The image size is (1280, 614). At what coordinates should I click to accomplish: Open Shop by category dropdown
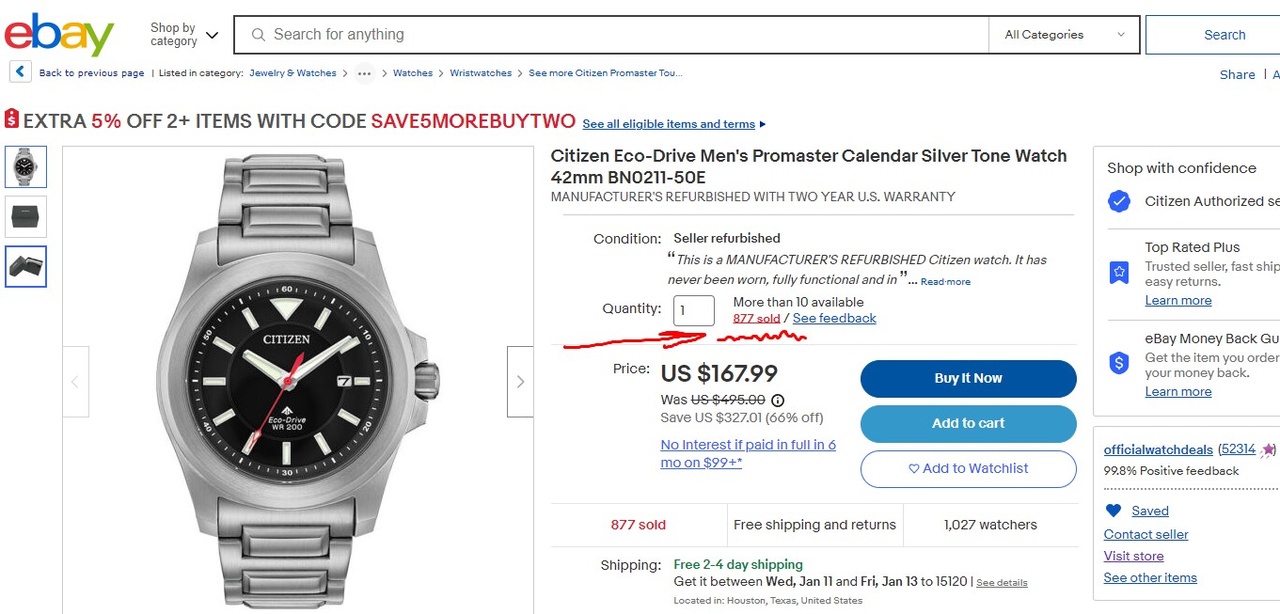pyautogui.click(x=184, y=35)
